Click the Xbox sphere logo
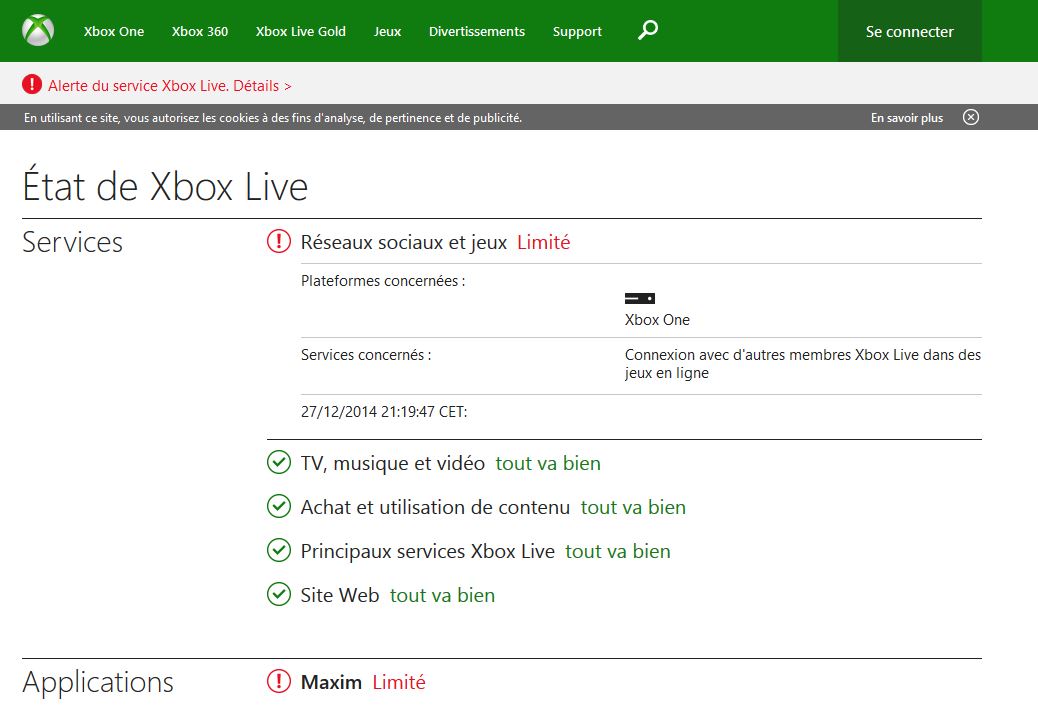The image size is (1038, 724). click(38, 30)
